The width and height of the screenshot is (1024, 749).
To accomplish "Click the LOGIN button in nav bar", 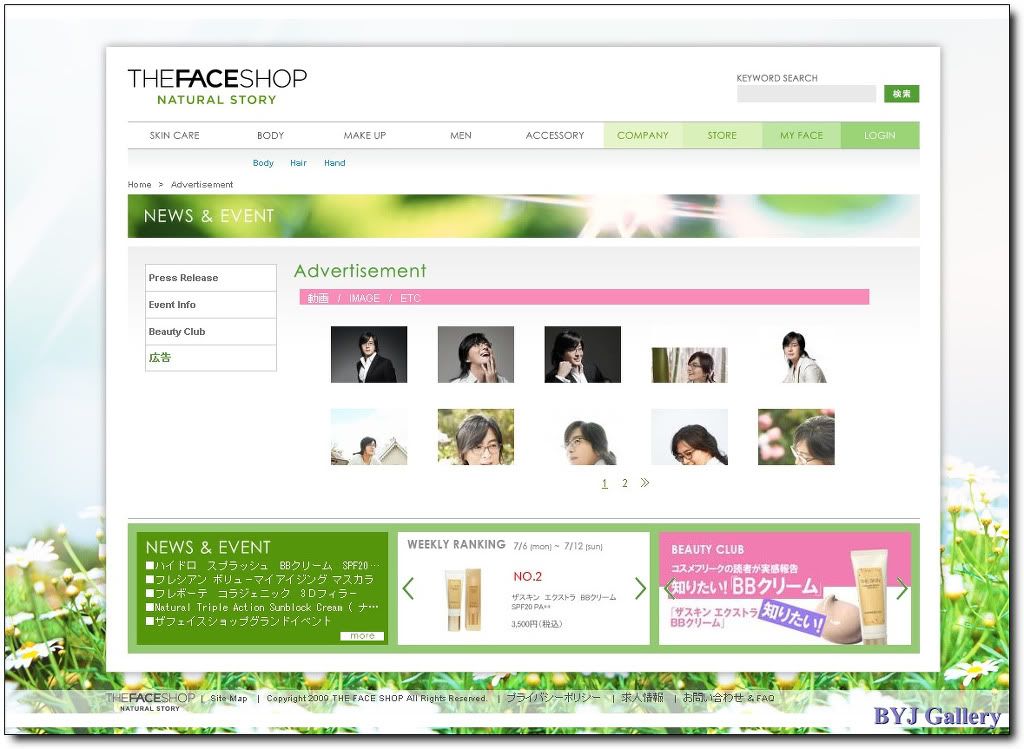I will click(x=880, y=135).
